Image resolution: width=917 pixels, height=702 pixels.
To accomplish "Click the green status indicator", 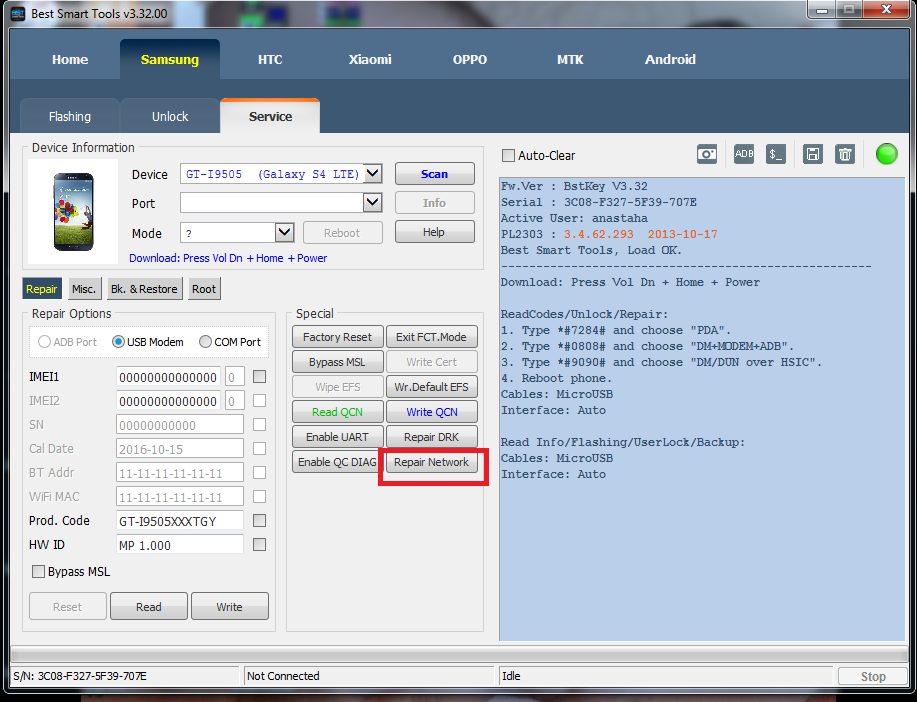I will click(x=887, y=154).
